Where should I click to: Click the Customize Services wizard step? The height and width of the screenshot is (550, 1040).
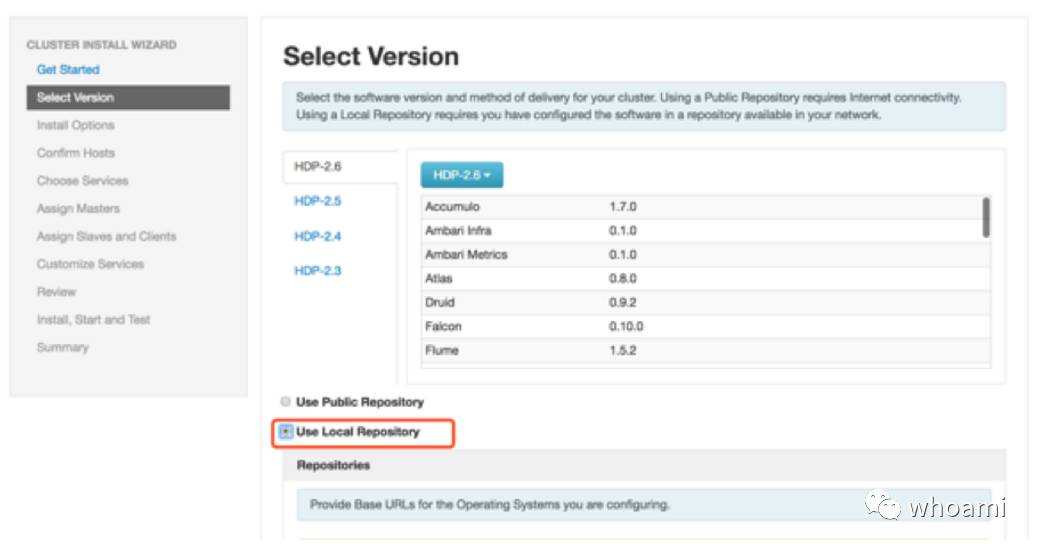coord(90,264)
